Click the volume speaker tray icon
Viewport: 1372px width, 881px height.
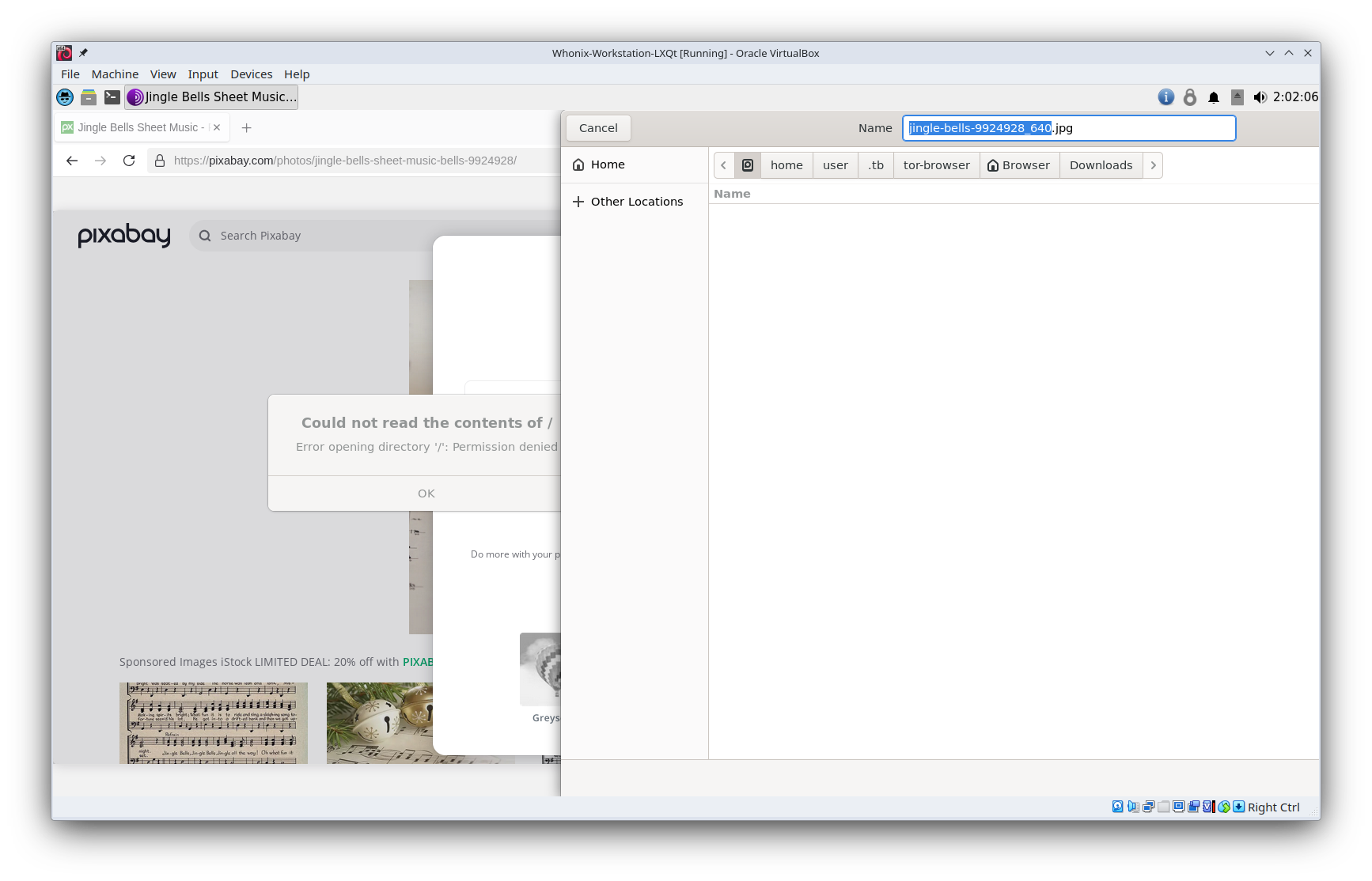(1260, 97)
